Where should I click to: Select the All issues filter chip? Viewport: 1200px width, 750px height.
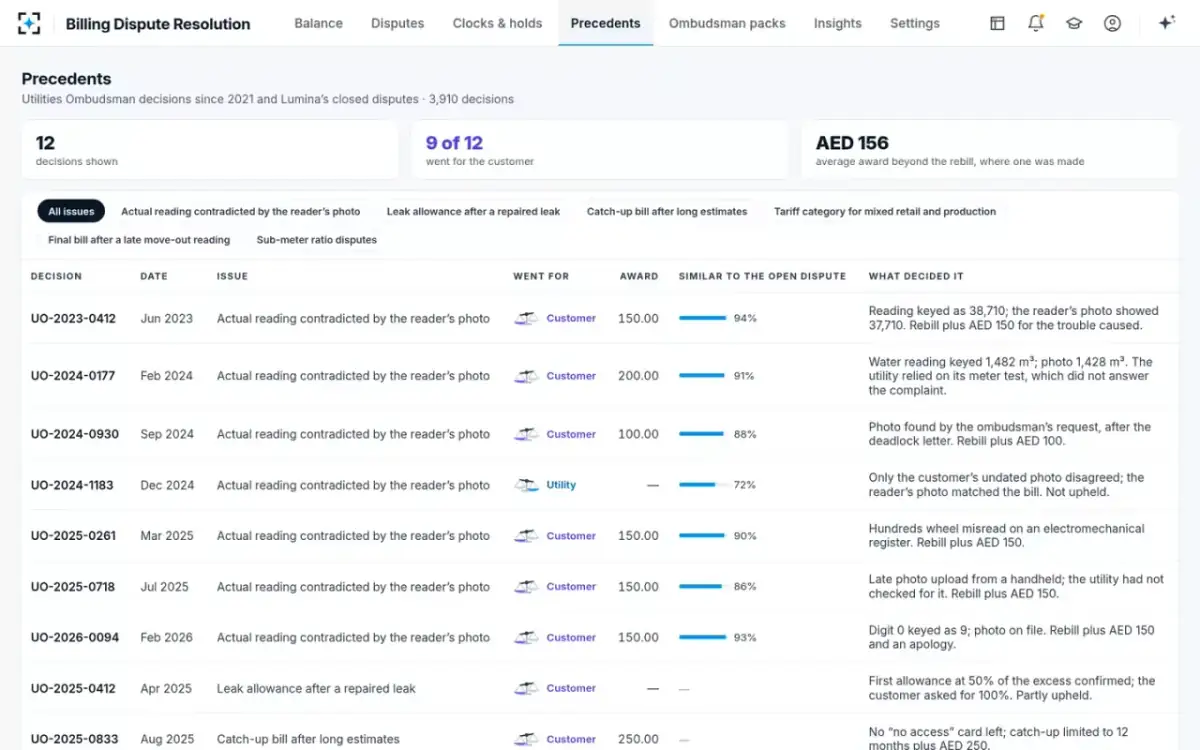click(71, 212)
